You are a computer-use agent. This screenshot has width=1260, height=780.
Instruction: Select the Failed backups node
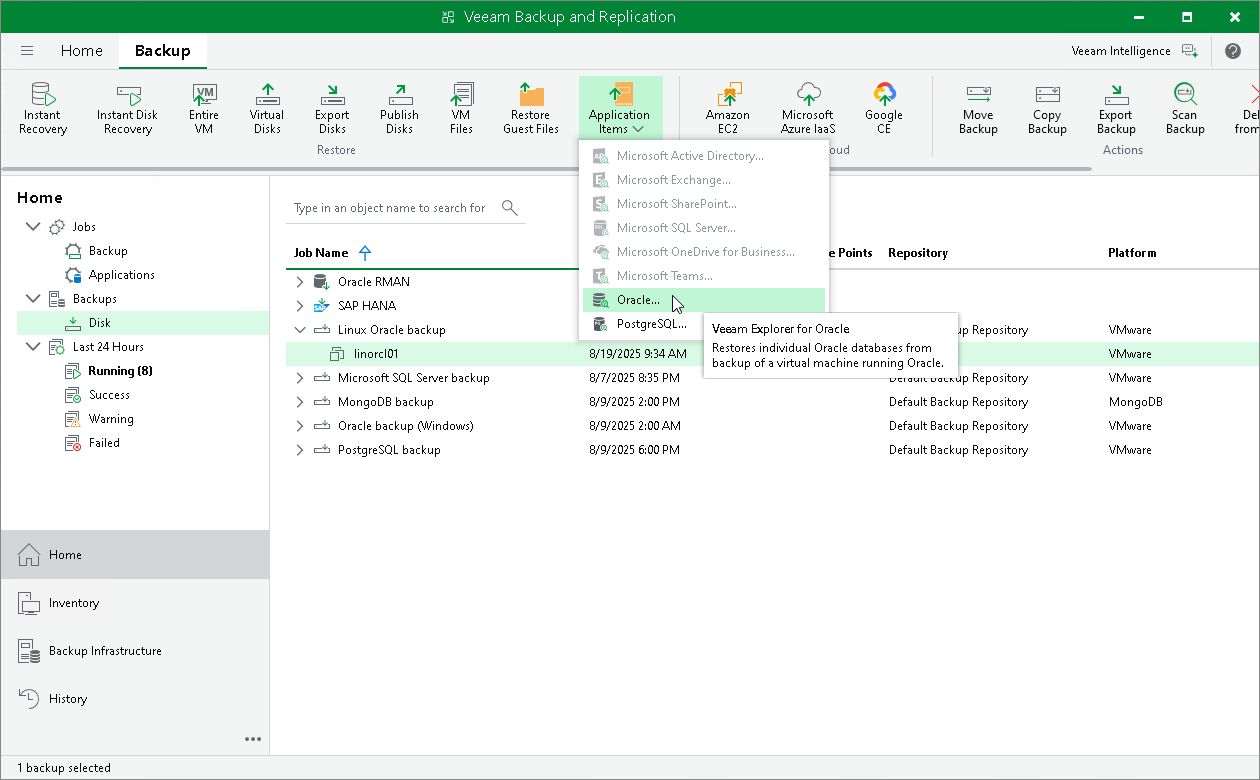click(x=103, y=442)
